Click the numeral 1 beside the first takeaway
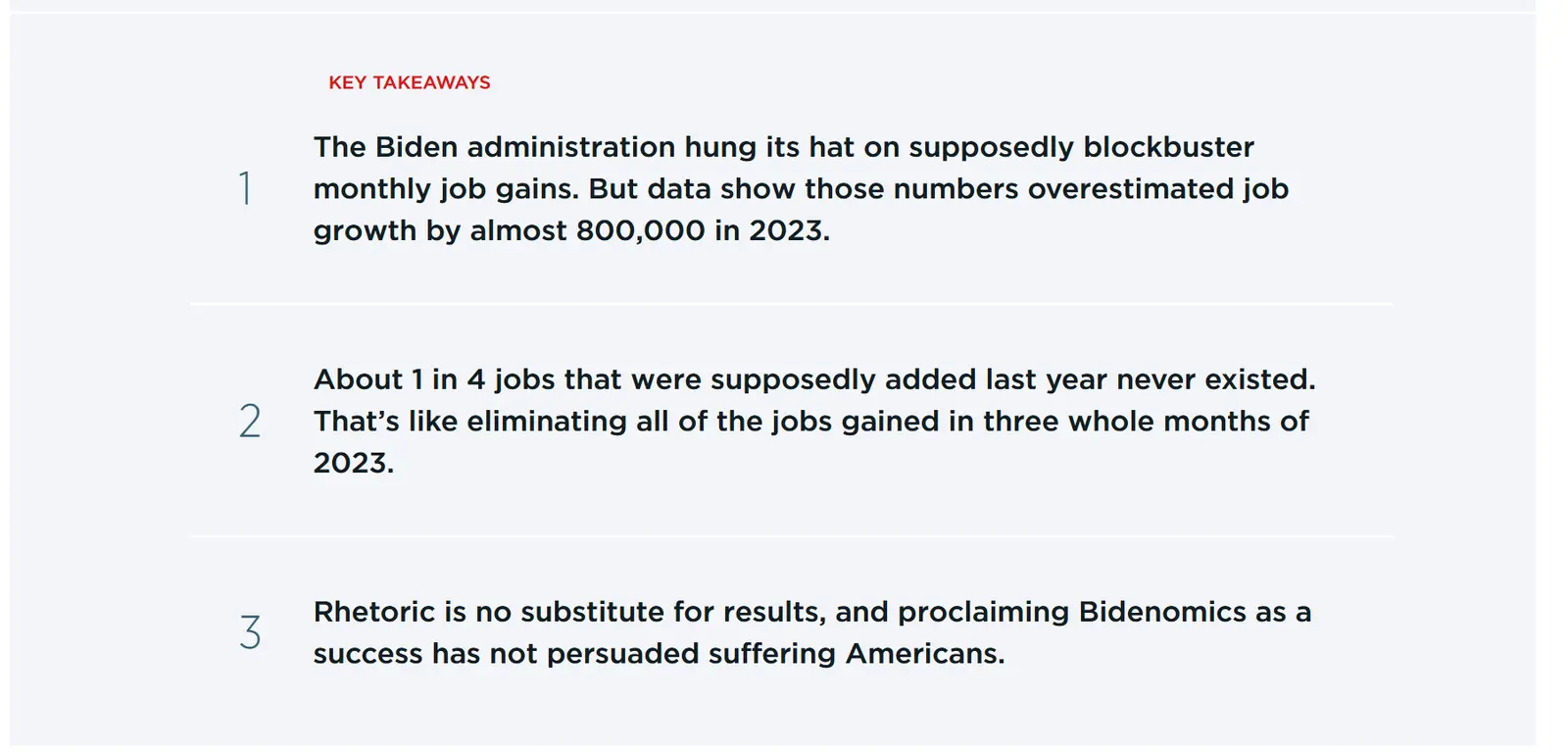Viewport: 1568px width, 752px height. [x=245, y=188]
